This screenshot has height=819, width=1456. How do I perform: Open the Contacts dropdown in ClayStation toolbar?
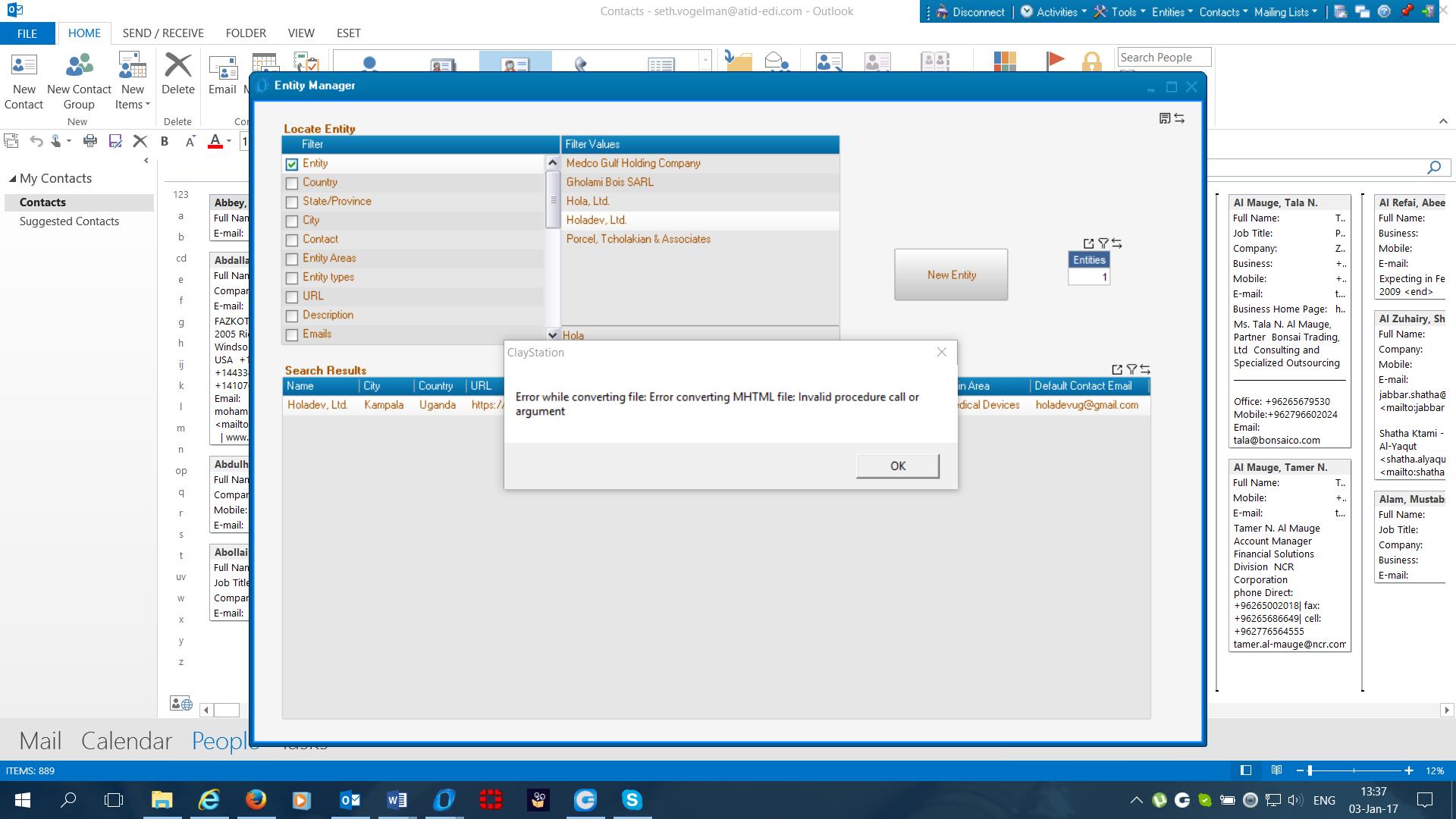pyautogui.click(x=1223, y=12)
